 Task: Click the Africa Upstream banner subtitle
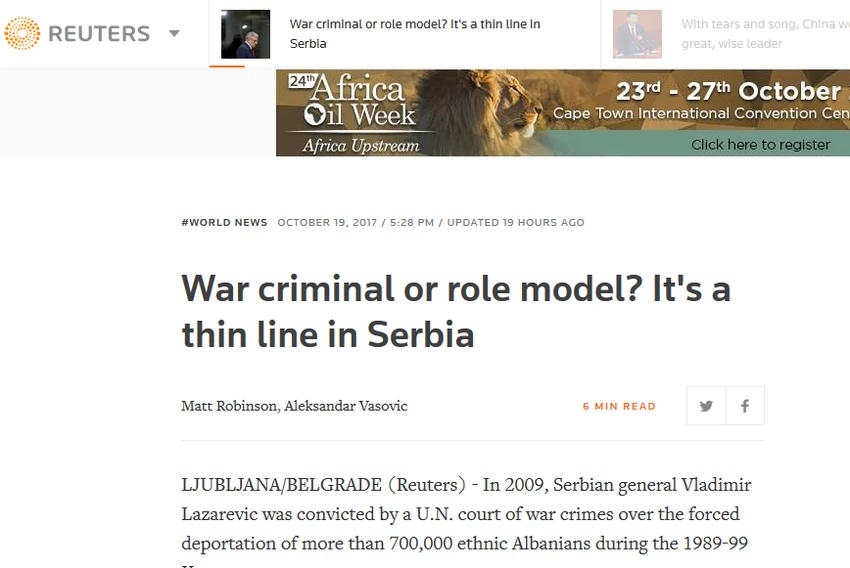[x=361, y=146]
